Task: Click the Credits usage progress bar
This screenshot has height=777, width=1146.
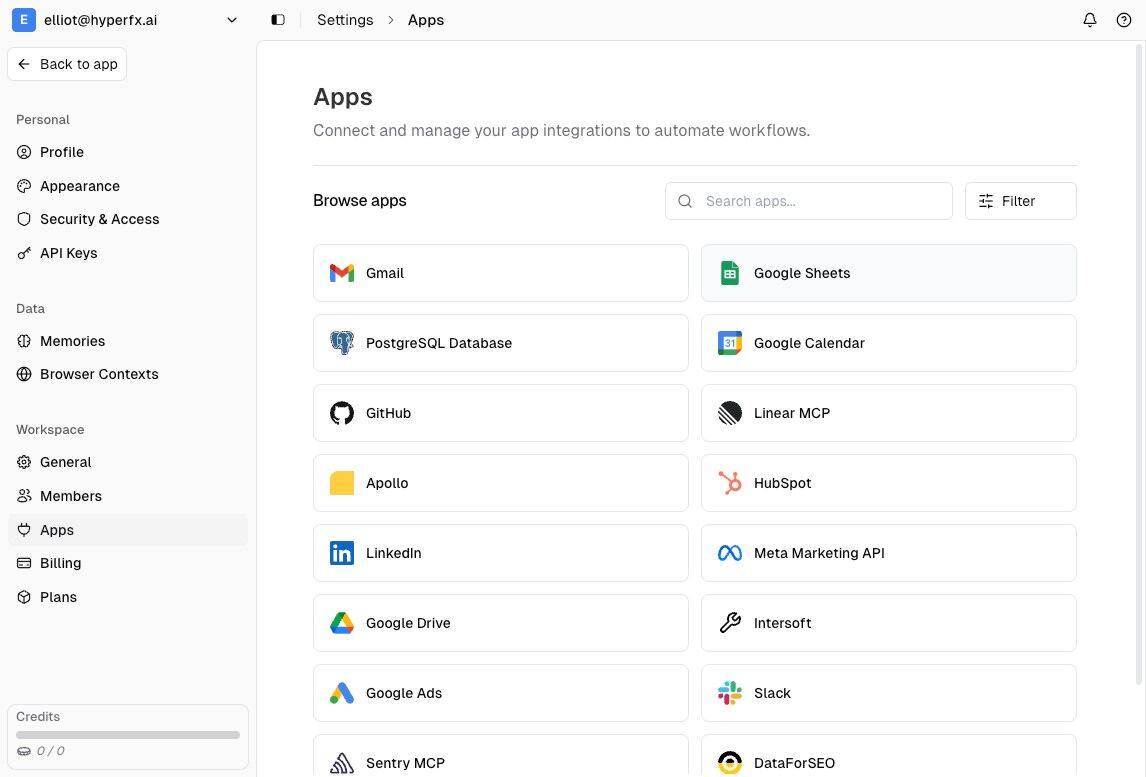Action: point(128,735)
